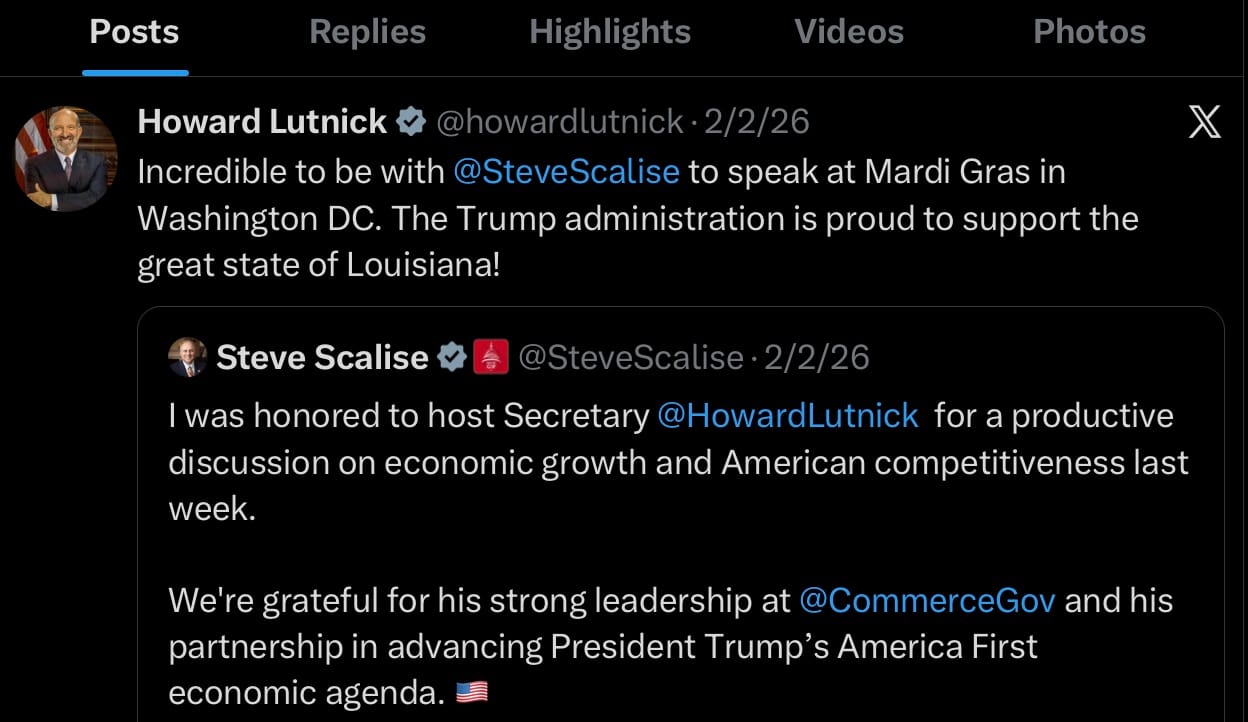Click the red Capitol affiliation badge
The height and width of the screenshot is (722, 1248).
[x=490, y=357]
